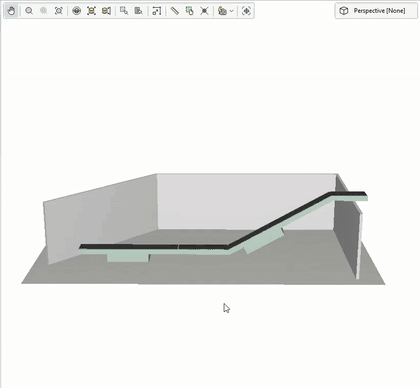The image size is (420, 388).
Task: Click the green box pick-object icon
Action: pos(189,11)
